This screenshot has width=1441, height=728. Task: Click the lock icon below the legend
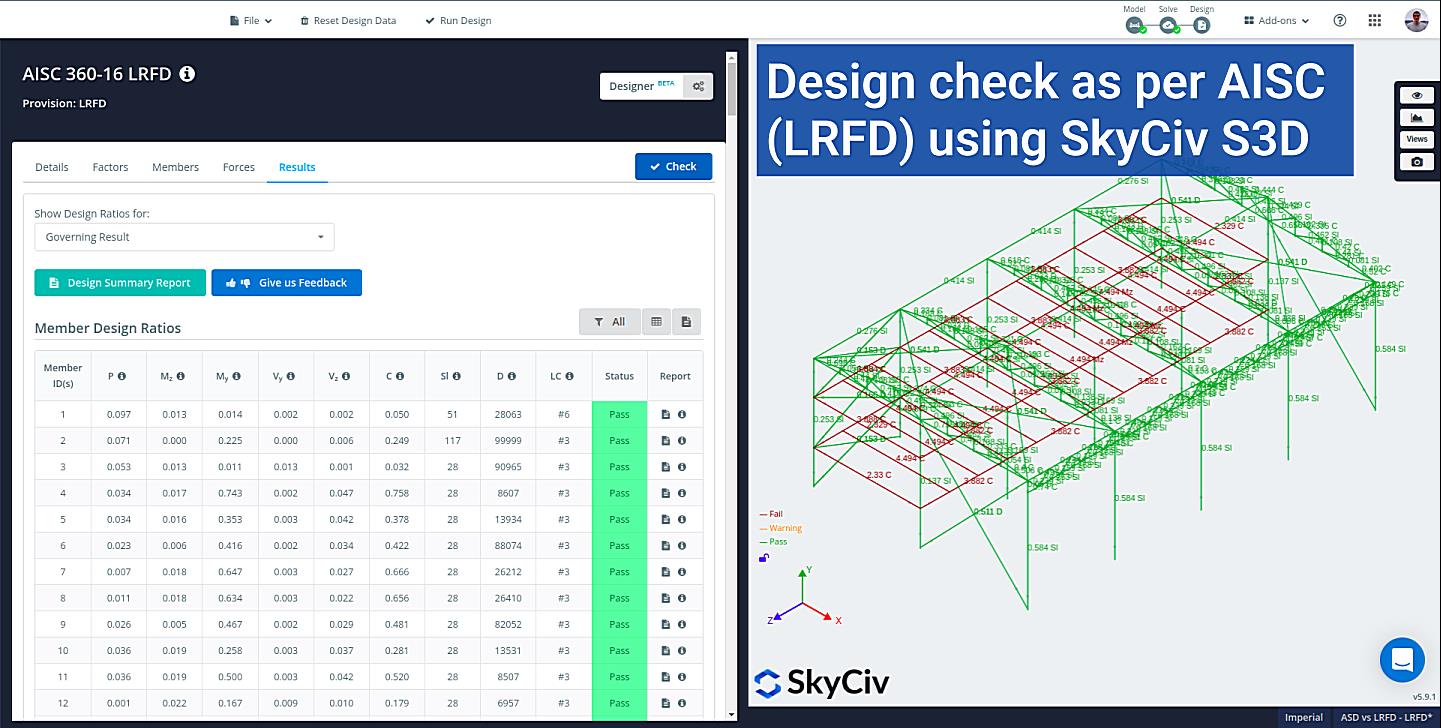coord(764,557)
